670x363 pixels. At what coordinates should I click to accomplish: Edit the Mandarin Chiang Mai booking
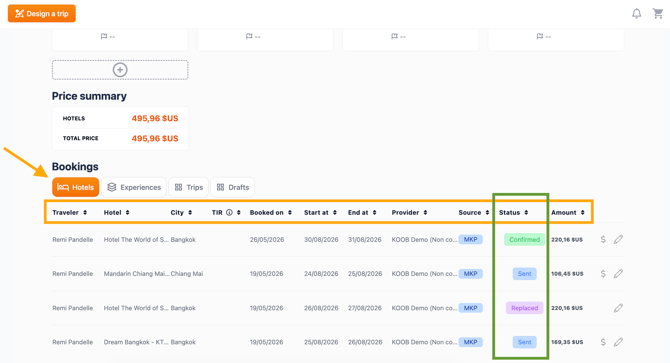(618, 273)
